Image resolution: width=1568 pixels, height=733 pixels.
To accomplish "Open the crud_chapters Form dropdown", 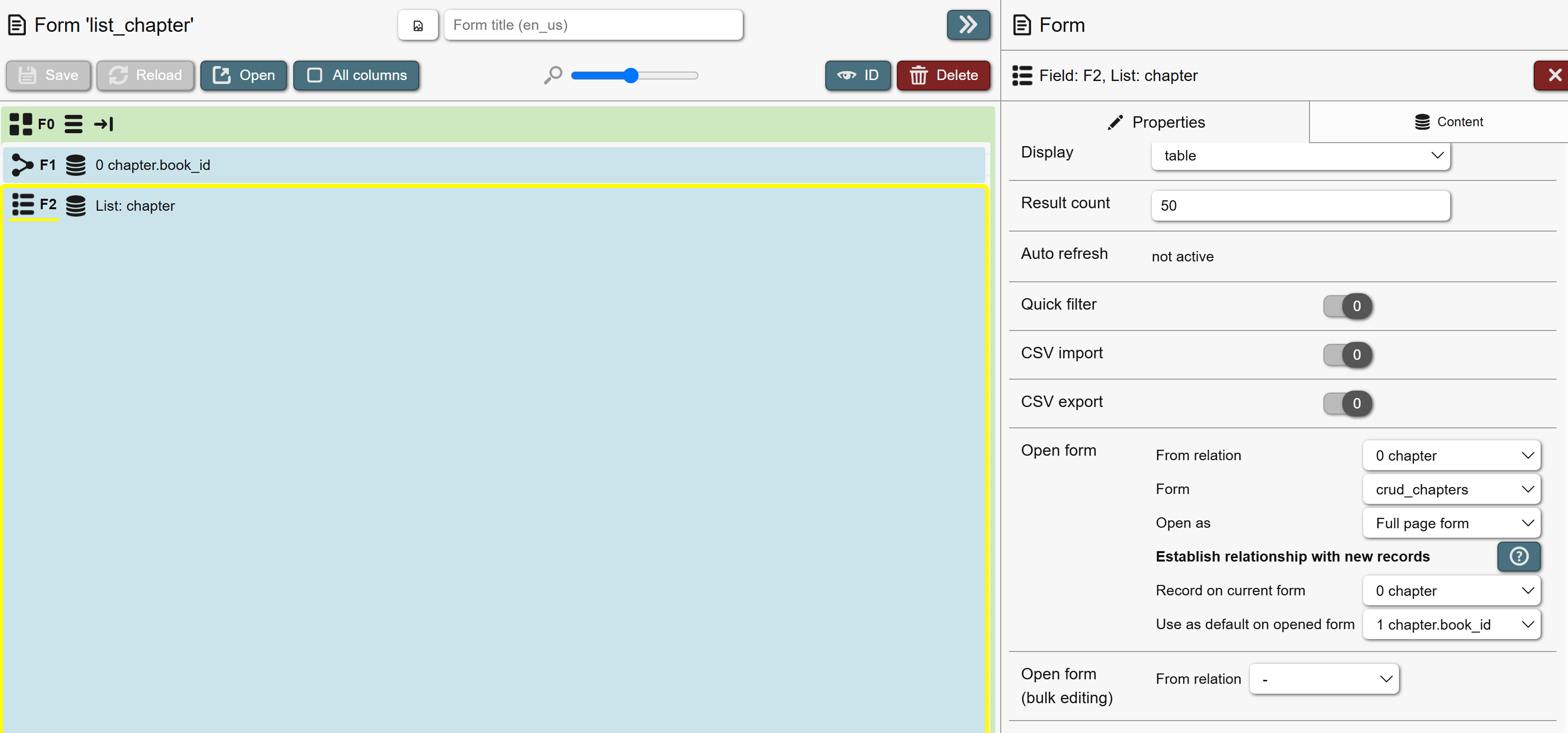I will 1451,489.
